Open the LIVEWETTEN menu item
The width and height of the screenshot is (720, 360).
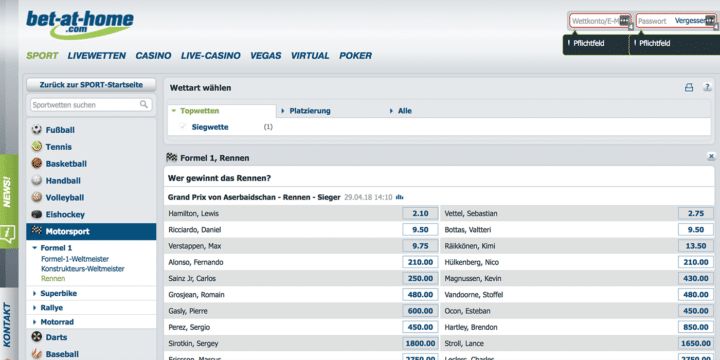coord(97,56)
